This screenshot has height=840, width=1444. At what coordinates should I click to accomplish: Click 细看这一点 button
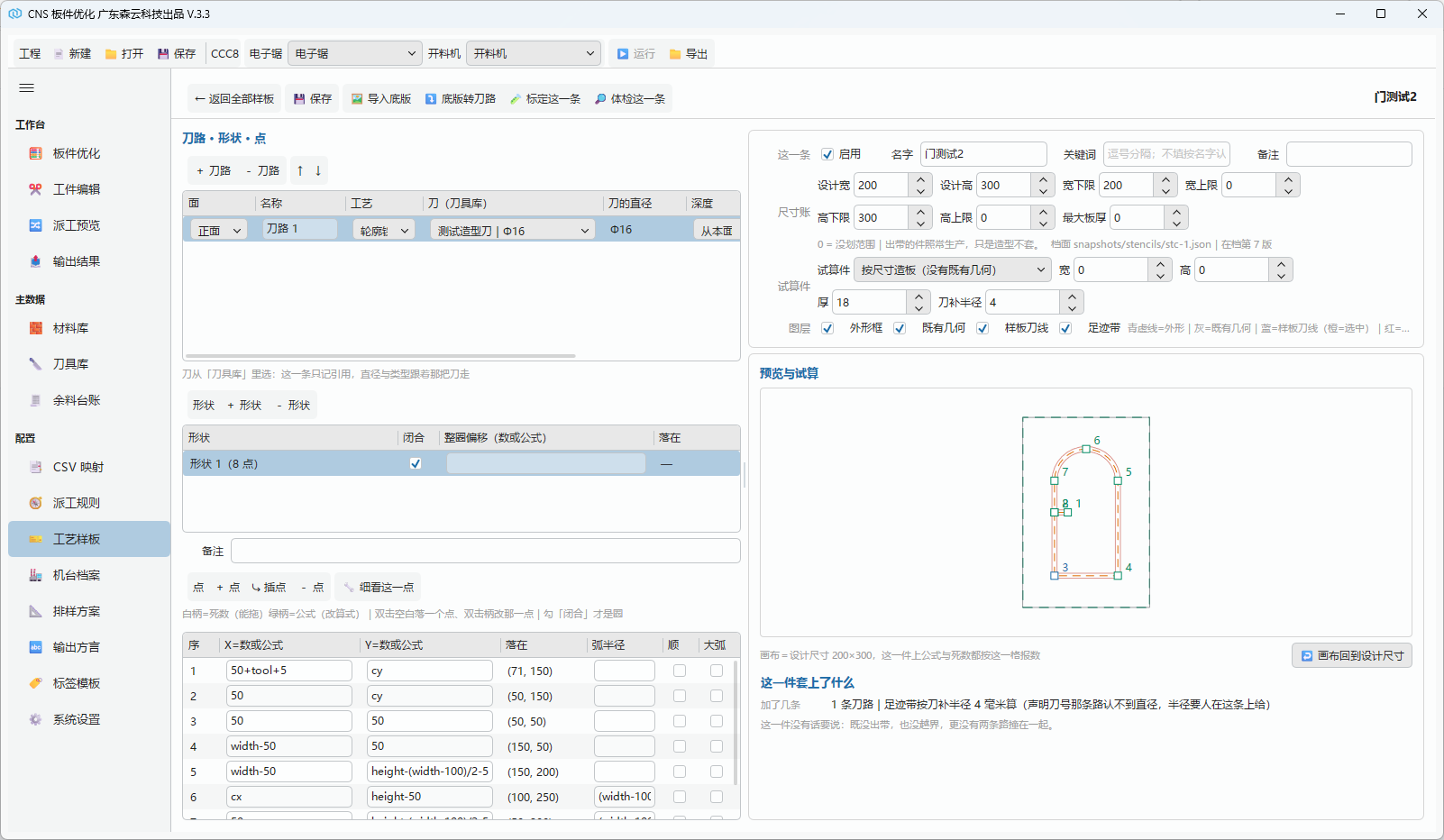click(379, 587)
